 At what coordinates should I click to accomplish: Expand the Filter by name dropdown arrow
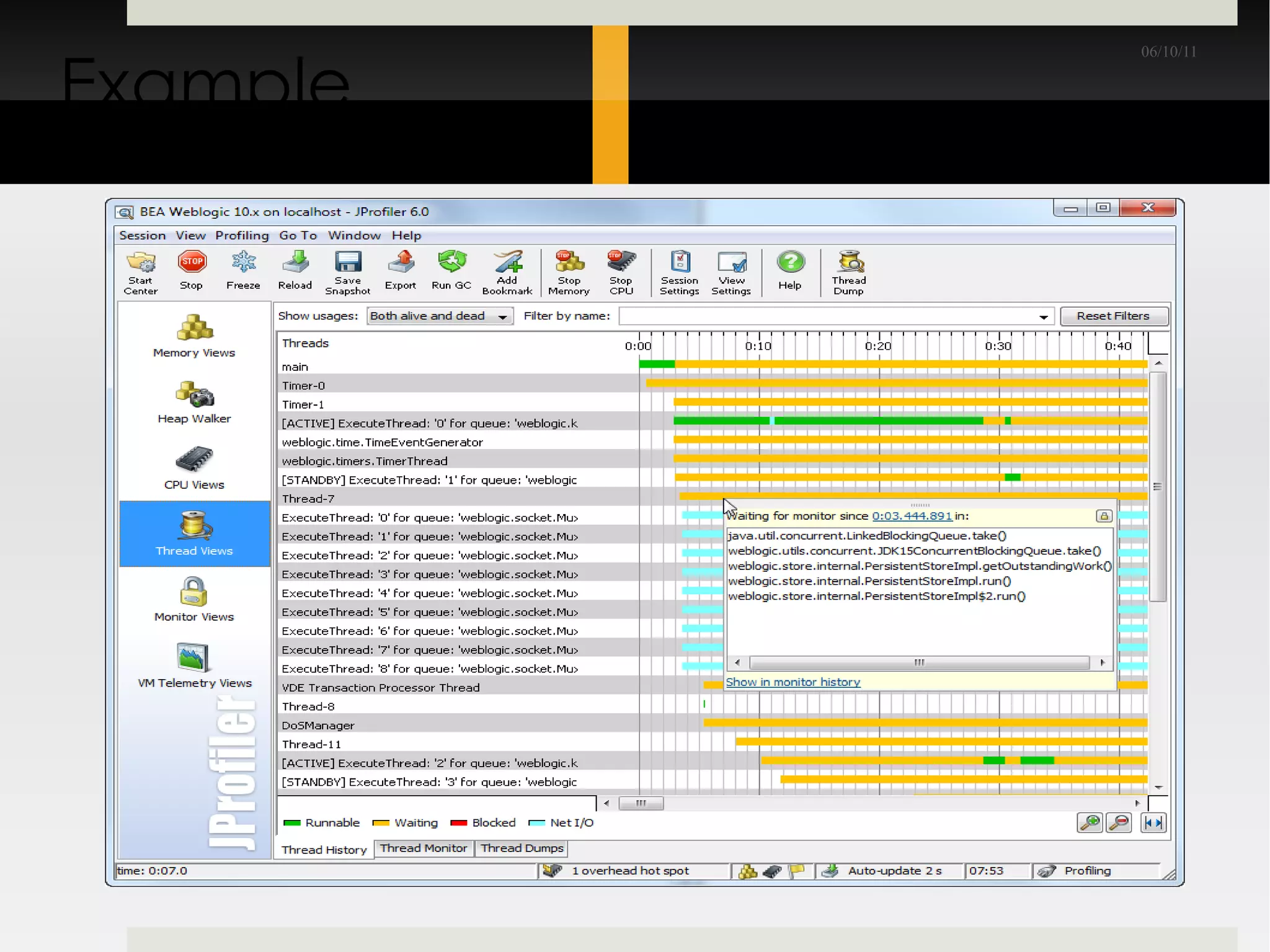[1044, 317]
